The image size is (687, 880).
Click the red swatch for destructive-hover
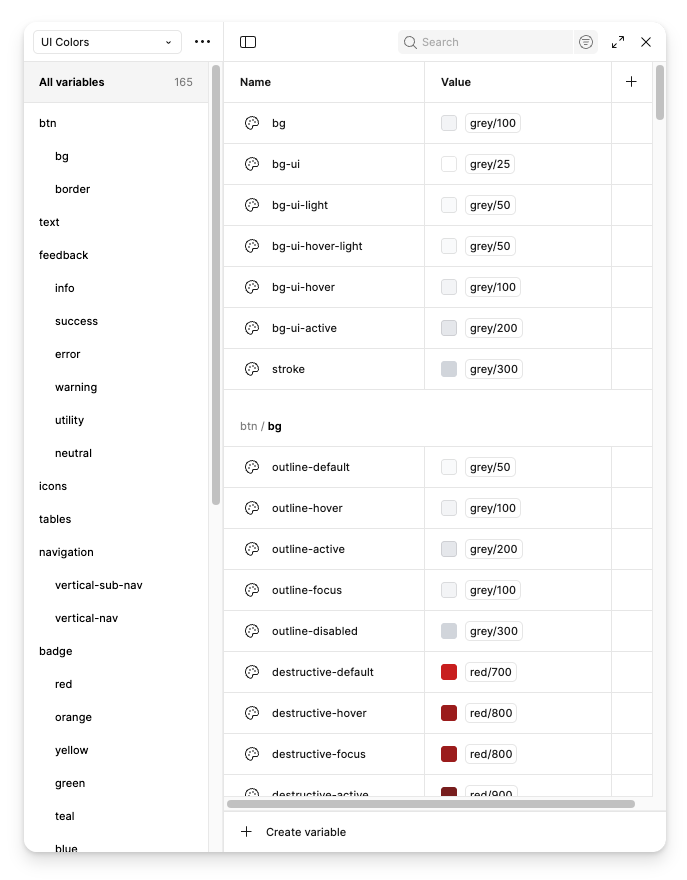[x=449, y=713]
